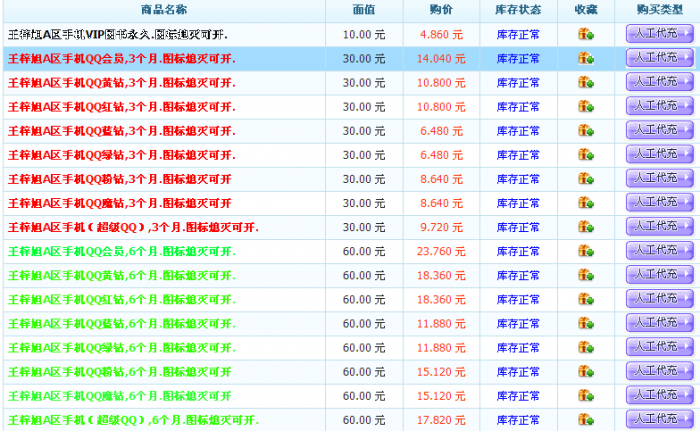
Task: Purchase QQ魔钻 3个月 with 人工代充
Action: pos(660,203)
